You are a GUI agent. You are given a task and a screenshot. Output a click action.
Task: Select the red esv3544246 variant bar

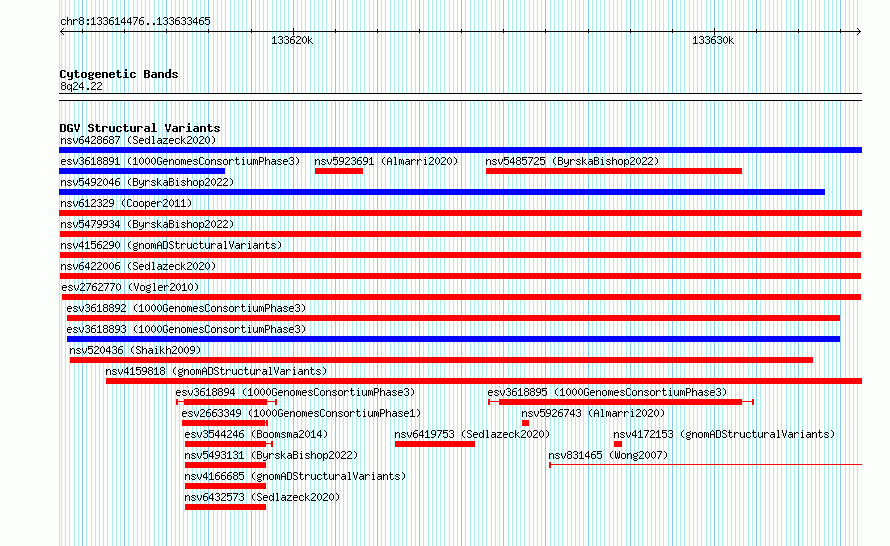229,444
